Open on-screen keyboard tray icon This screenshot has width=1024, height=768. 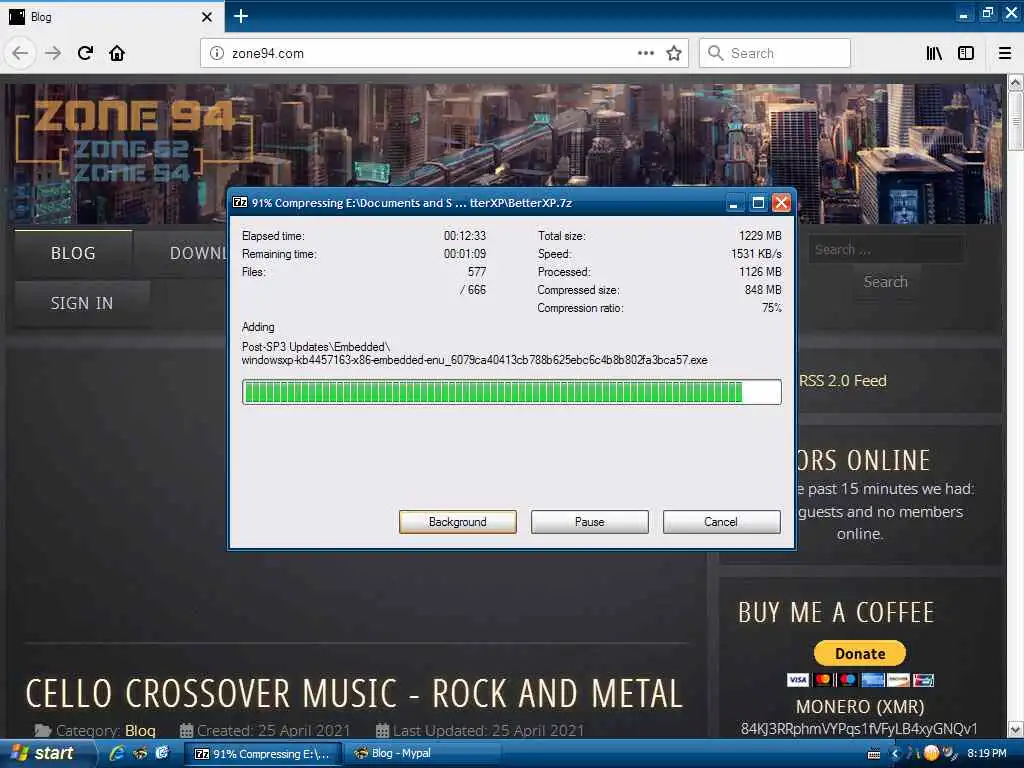(874, 754)
